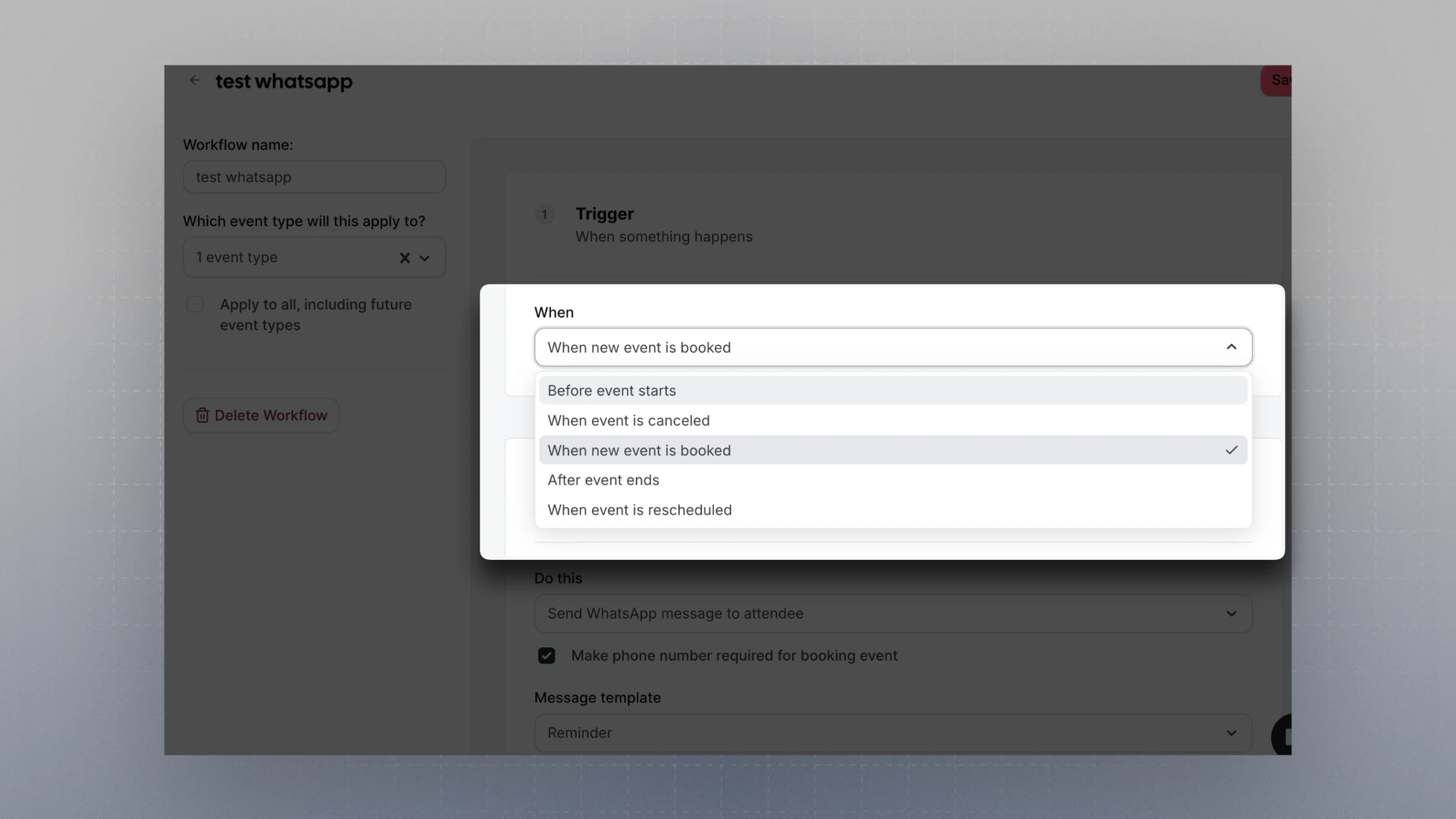Select Before event starts option

pyautogui.click(x=612, y=391)
